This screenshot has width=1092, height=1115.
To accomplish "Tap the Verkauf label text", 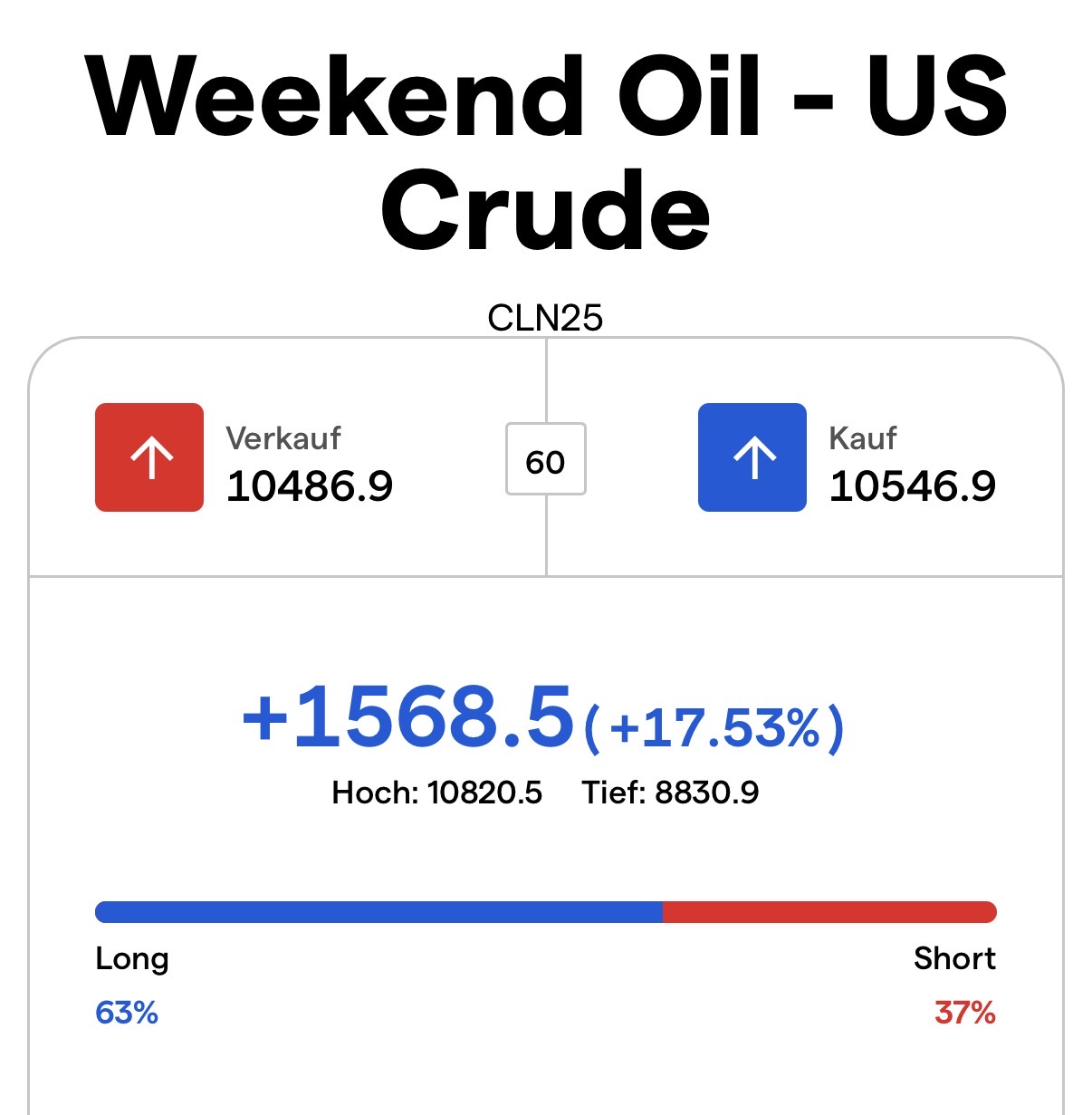I will (x=283, y=438).
